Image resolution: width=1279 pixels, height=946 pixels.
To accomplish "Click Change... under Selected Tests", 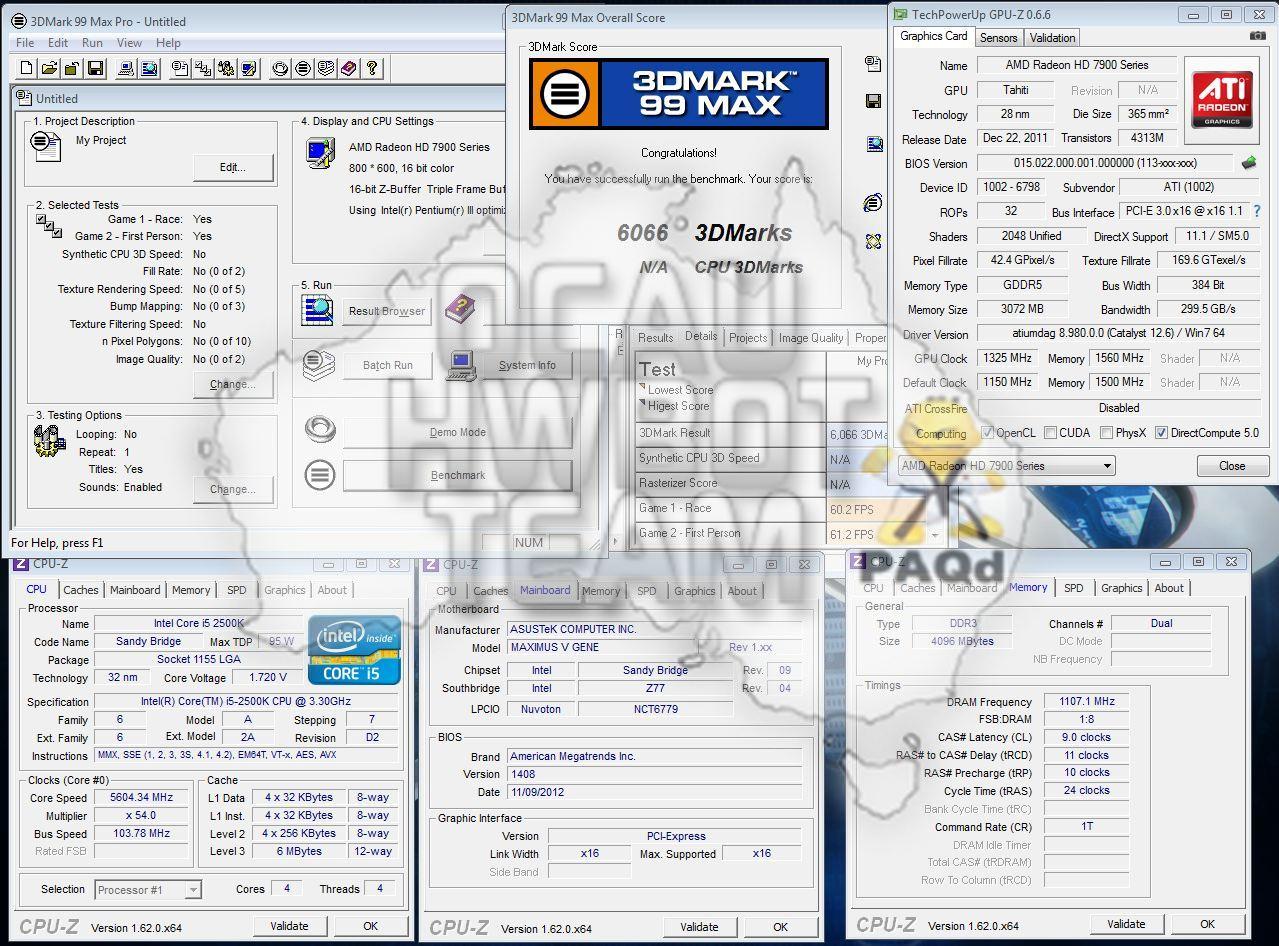I will [x=233, y=384].
